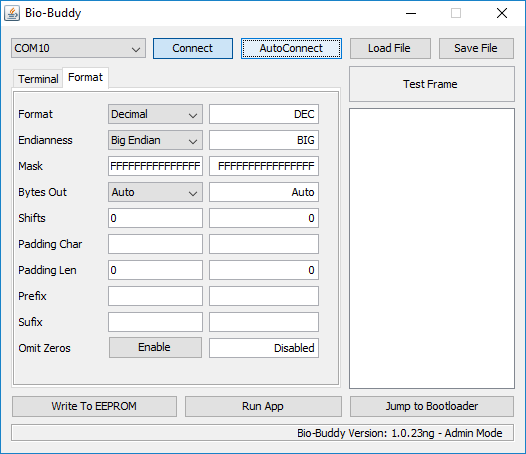Screen dimensions: 526x454
Task: Click the Shifts input field
Action: pos(155,218)
